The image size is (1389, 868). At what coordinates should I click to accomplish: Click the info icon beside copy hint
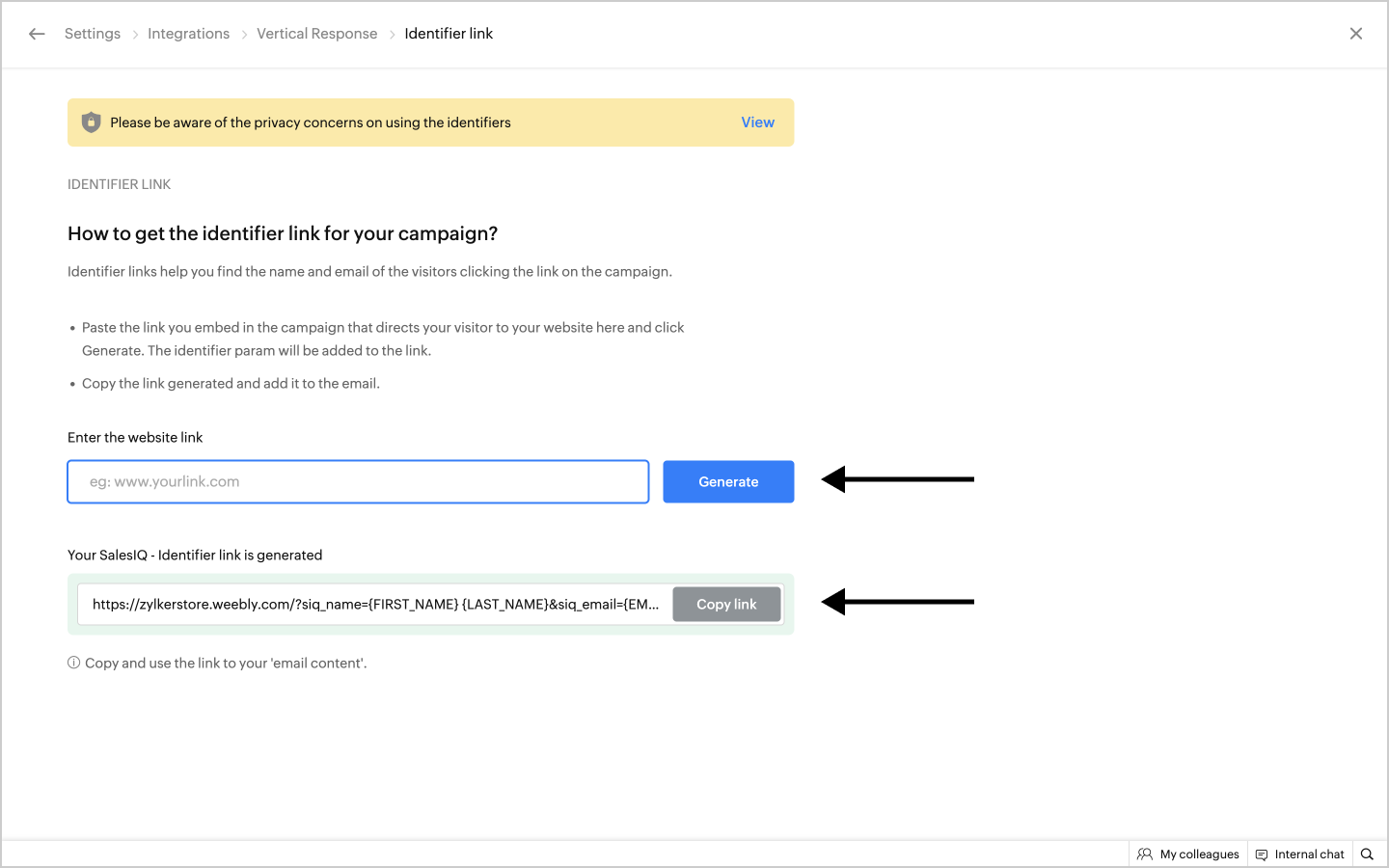(x=73, y=663)
